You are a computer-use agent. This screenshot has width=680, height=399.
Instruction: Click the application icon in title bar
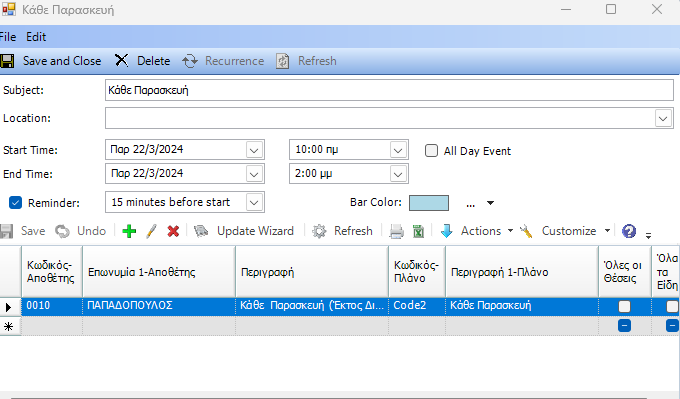point(8,9)
